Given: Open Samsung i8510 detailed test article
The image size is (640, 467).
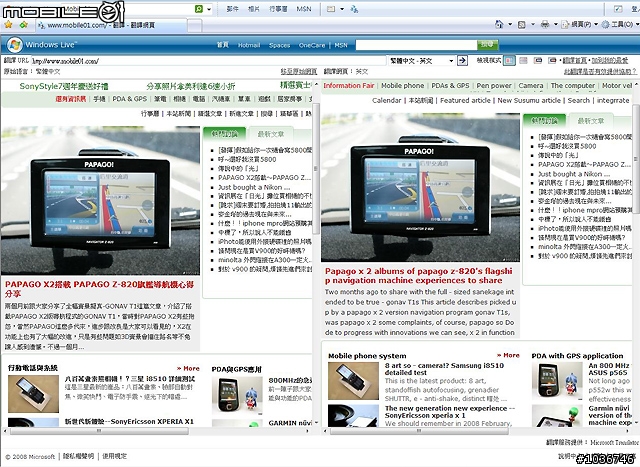Looking at the screenshot, I should pyautogui.click(x=444, y=369).
